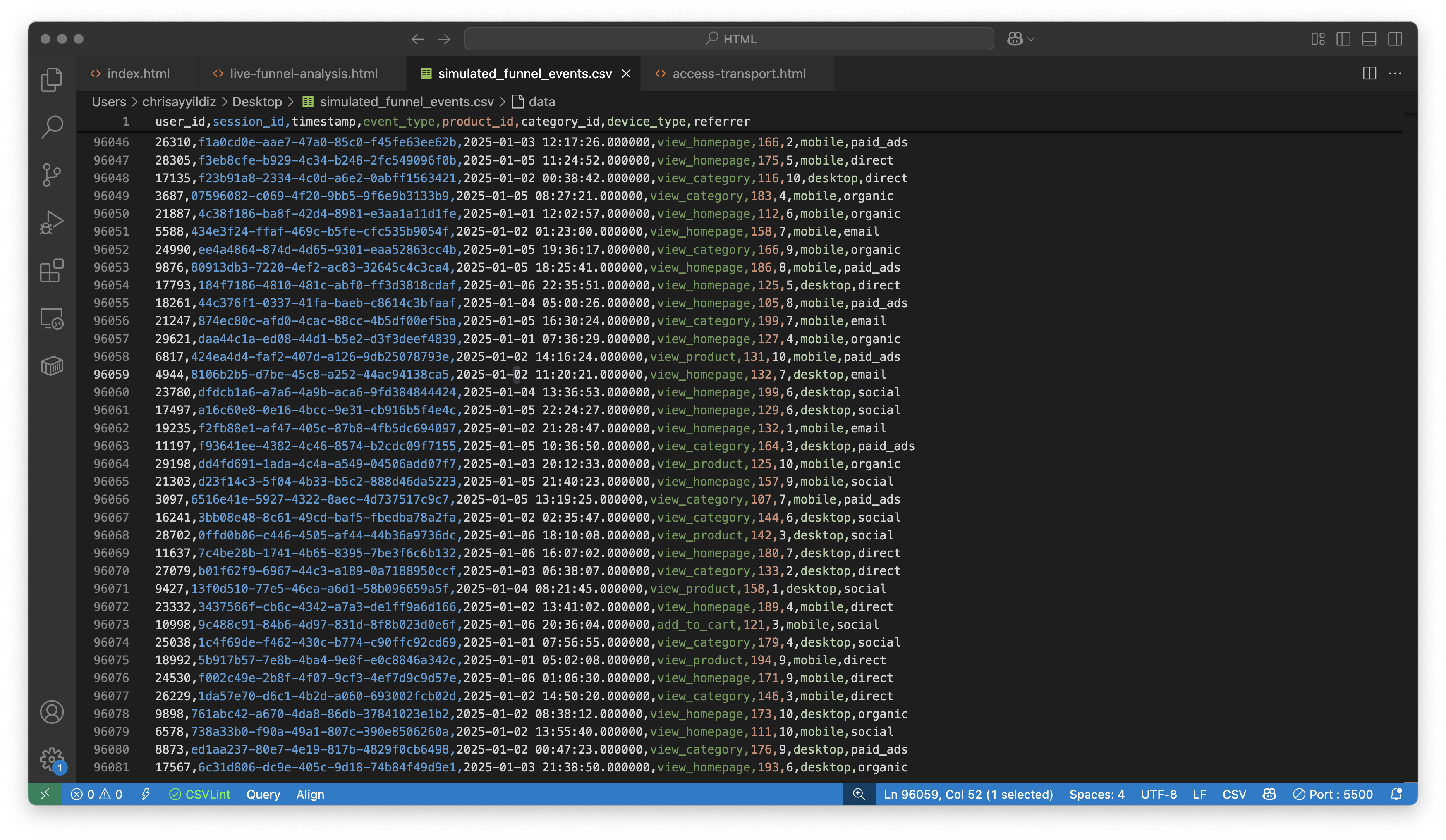Close the simulated_funnel_events.csv tab

626,74
